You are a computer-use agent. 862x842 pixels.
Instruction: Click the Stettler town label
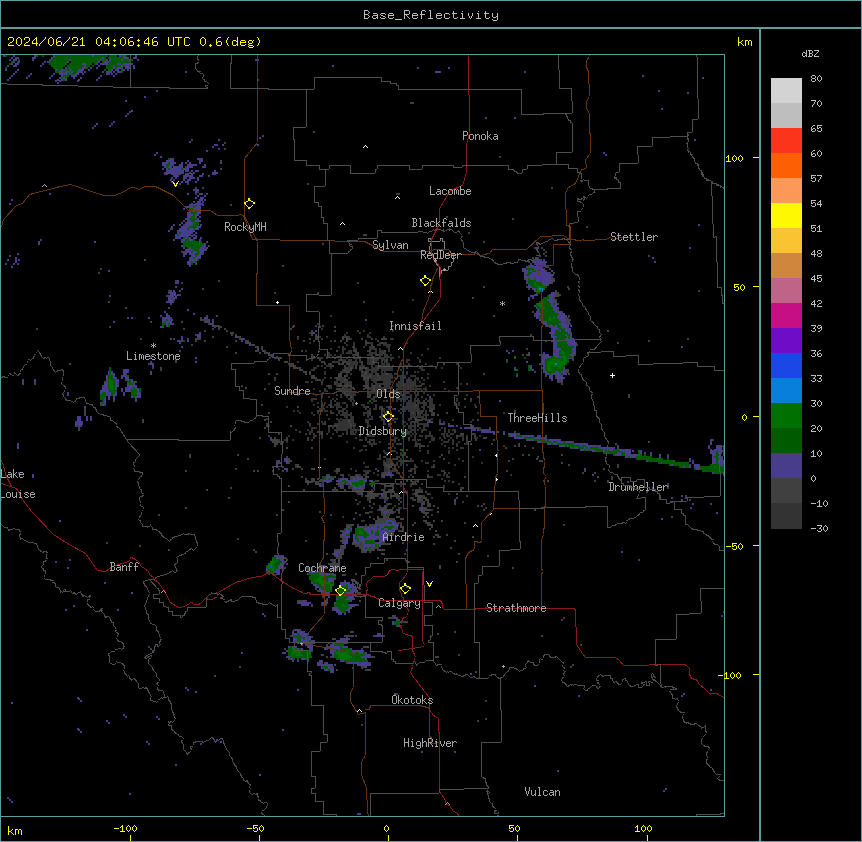click(634, 237)
